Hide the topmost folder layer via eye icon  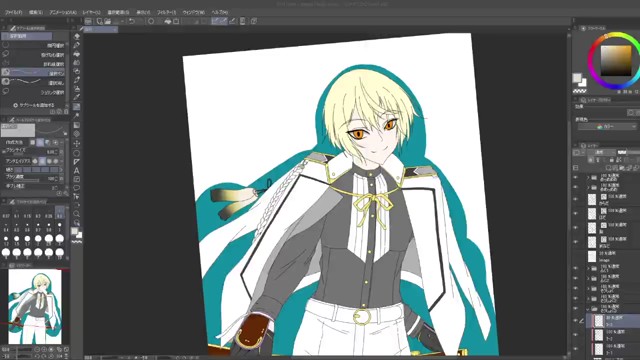(x=576, y=178)
